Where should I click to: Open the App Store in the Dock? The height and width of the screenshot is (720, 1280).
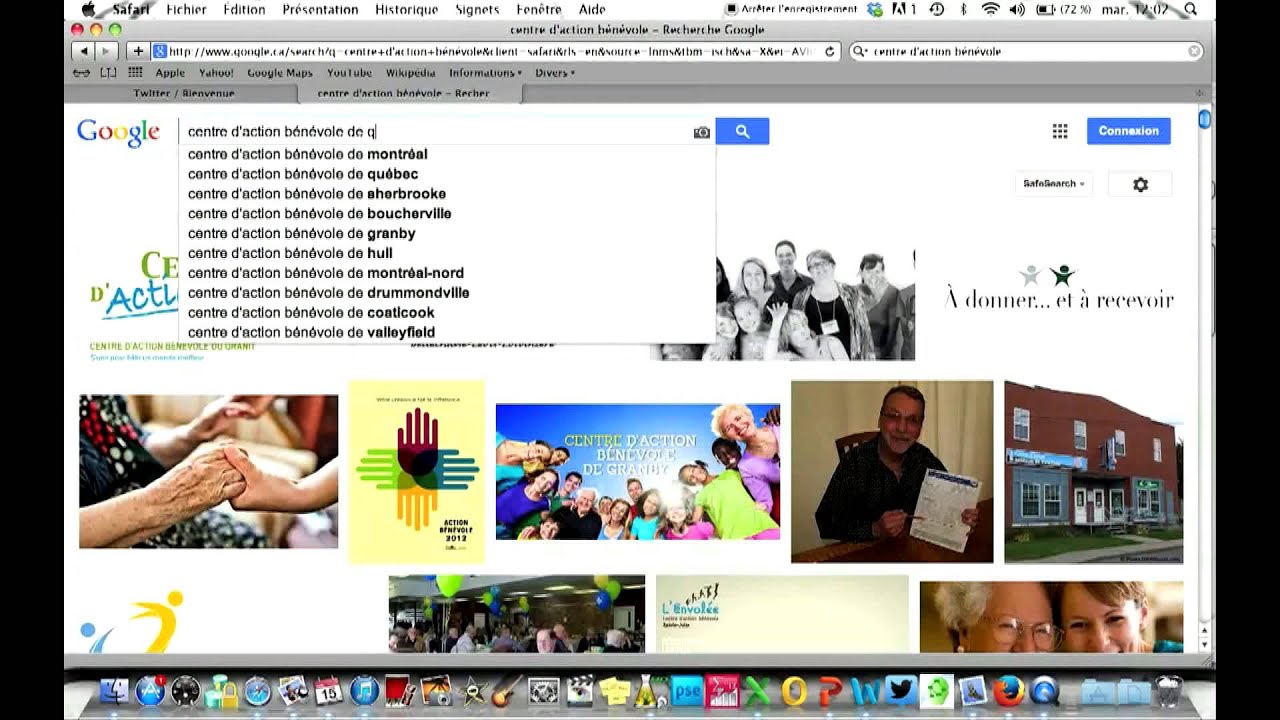[150, 690]
